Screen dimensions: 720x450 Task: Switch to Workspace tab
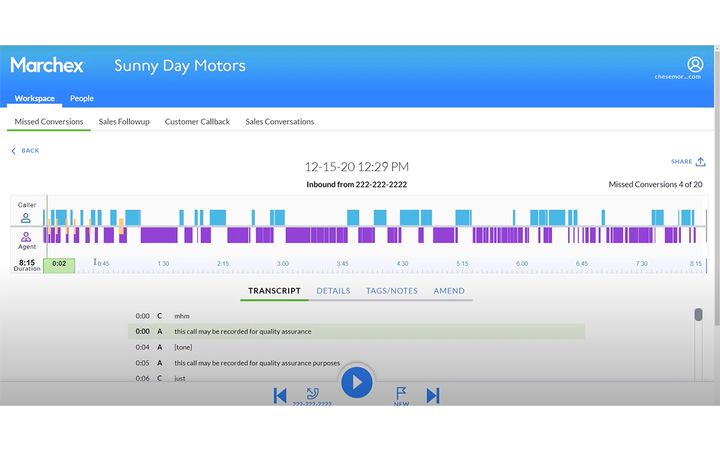click(x=34, y=98)
